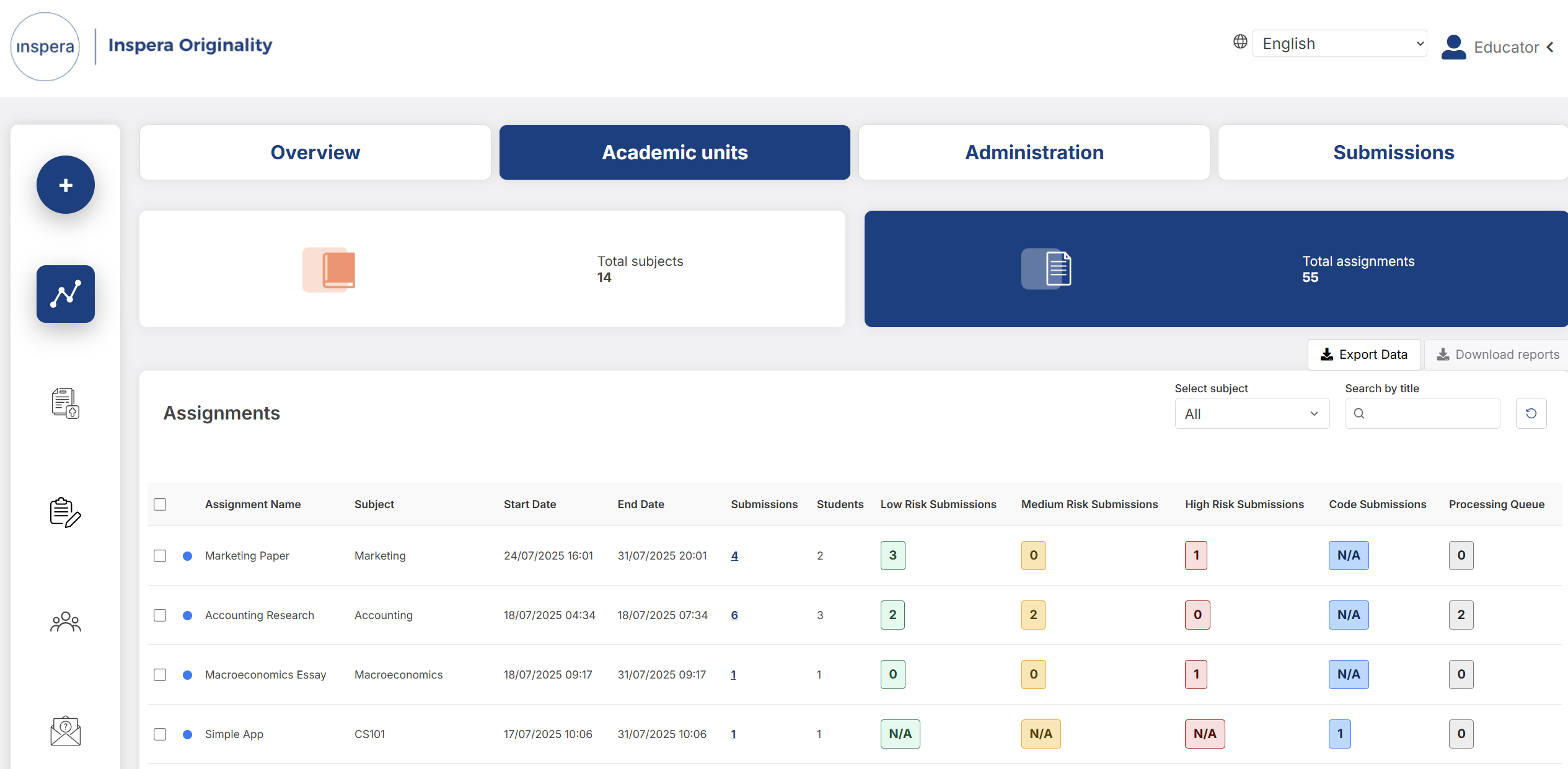Switch to the Academic units tab
Screen dimensions: 1568x769
click(675, 152)
